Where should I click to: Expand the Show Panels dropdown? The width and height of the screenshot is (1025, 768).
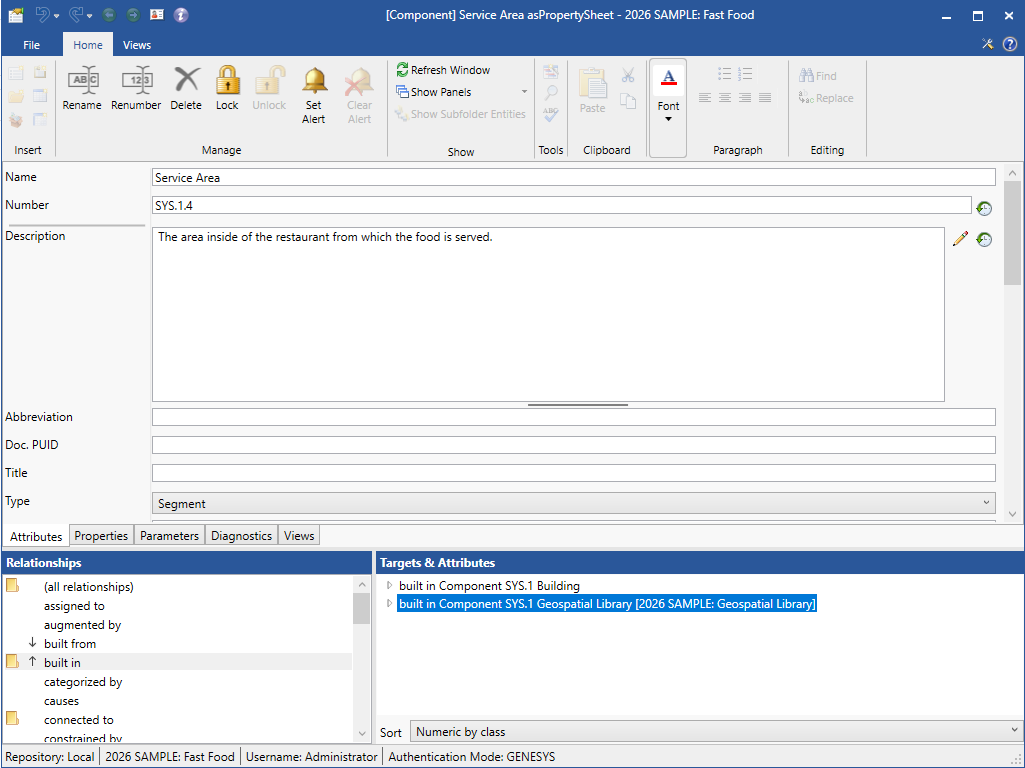point(524,92)
